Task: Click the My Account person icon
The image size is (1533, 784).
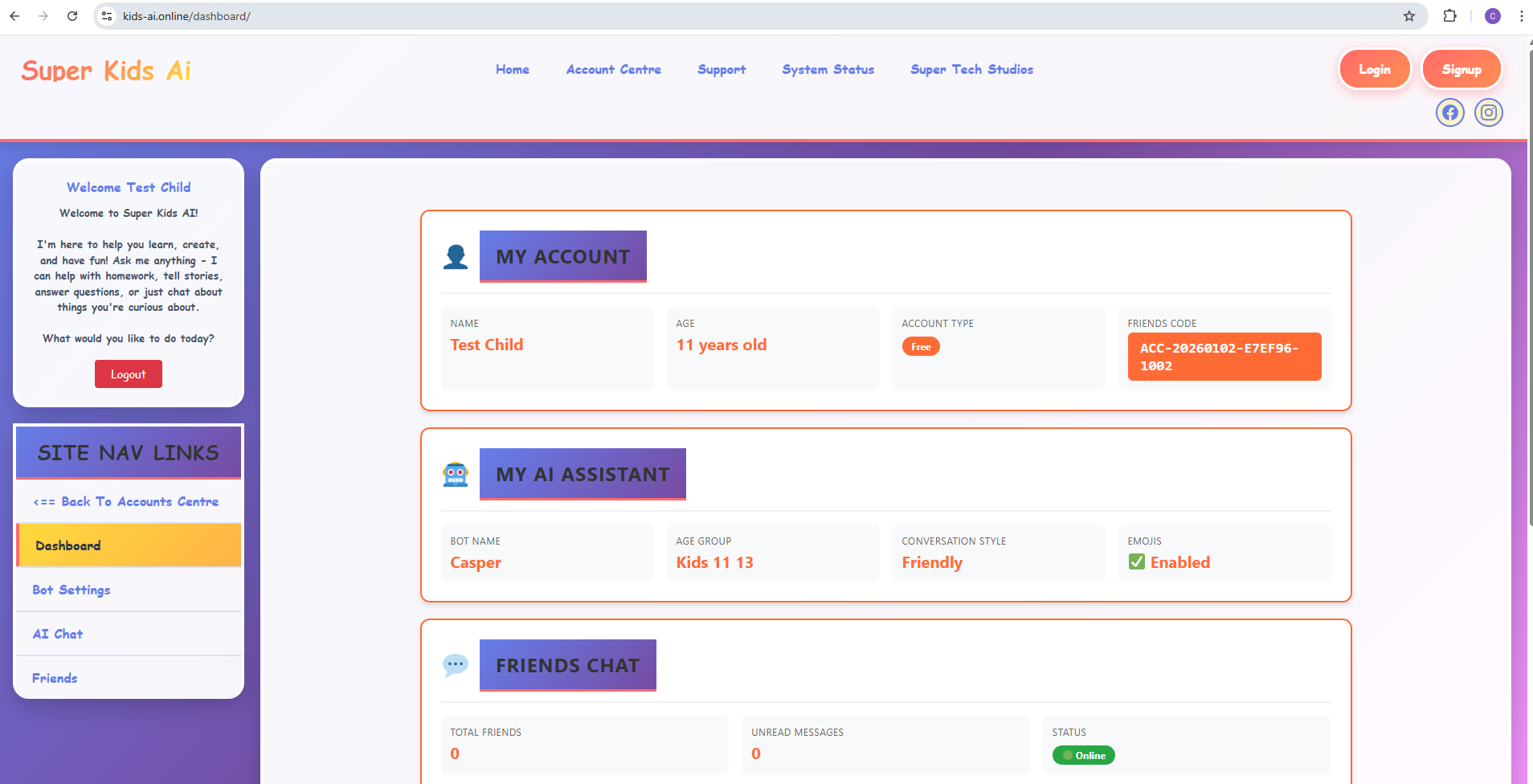Action: tap(456, 257)
